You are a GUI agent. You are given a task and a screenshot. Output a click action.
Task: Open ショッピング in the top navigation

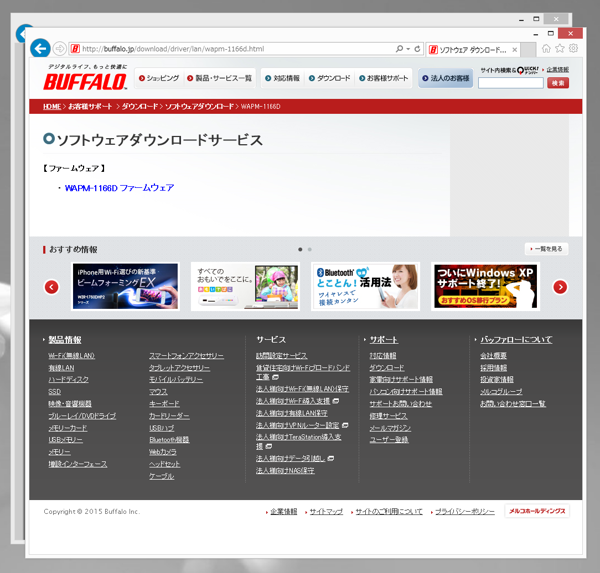pyautogui.click(x=159, y=78)
